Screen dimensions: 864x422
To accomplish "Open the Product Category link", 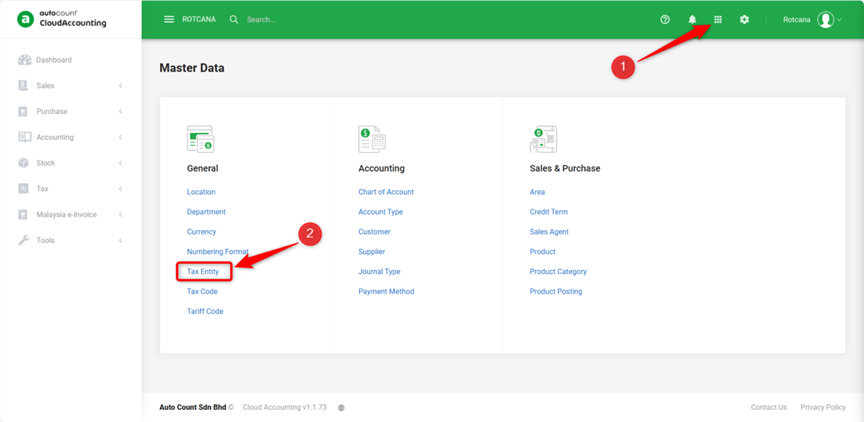I will [558, 272].
